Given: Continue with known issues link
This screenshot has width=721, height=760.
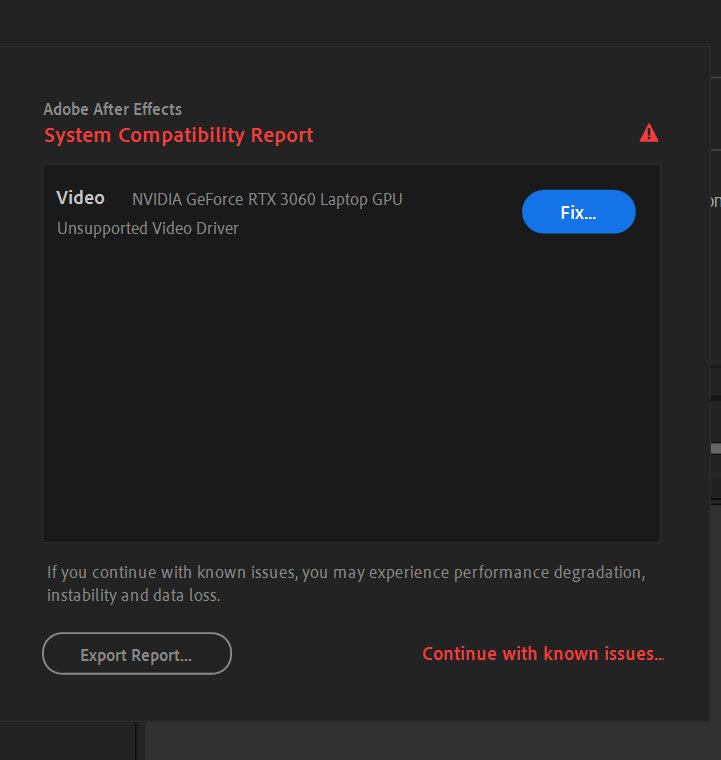Looking at the screenshot, I should 543,654.
